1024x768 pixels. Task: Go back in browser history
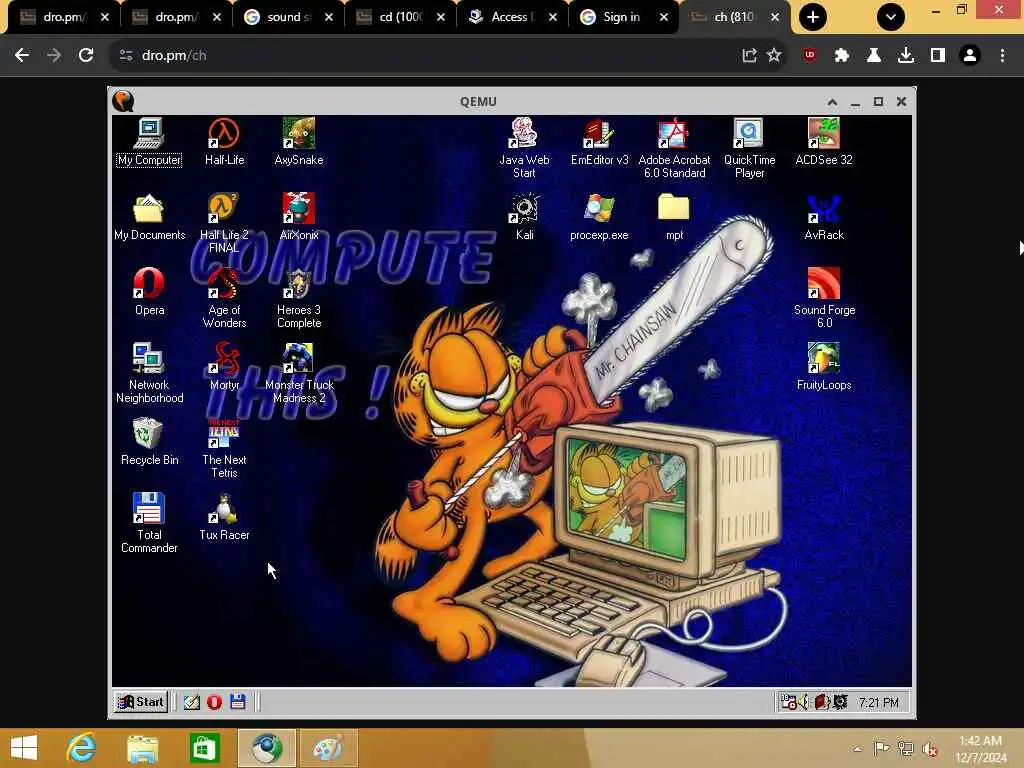tap(22, 56)
